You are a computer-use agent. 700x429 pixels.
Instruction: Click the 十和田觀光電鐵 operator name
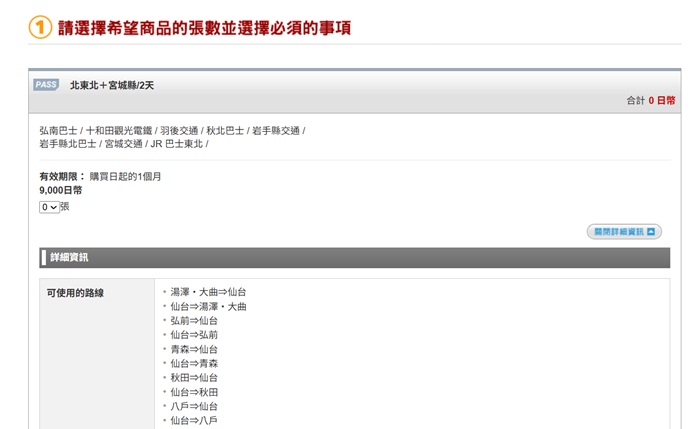coord(119,130)
